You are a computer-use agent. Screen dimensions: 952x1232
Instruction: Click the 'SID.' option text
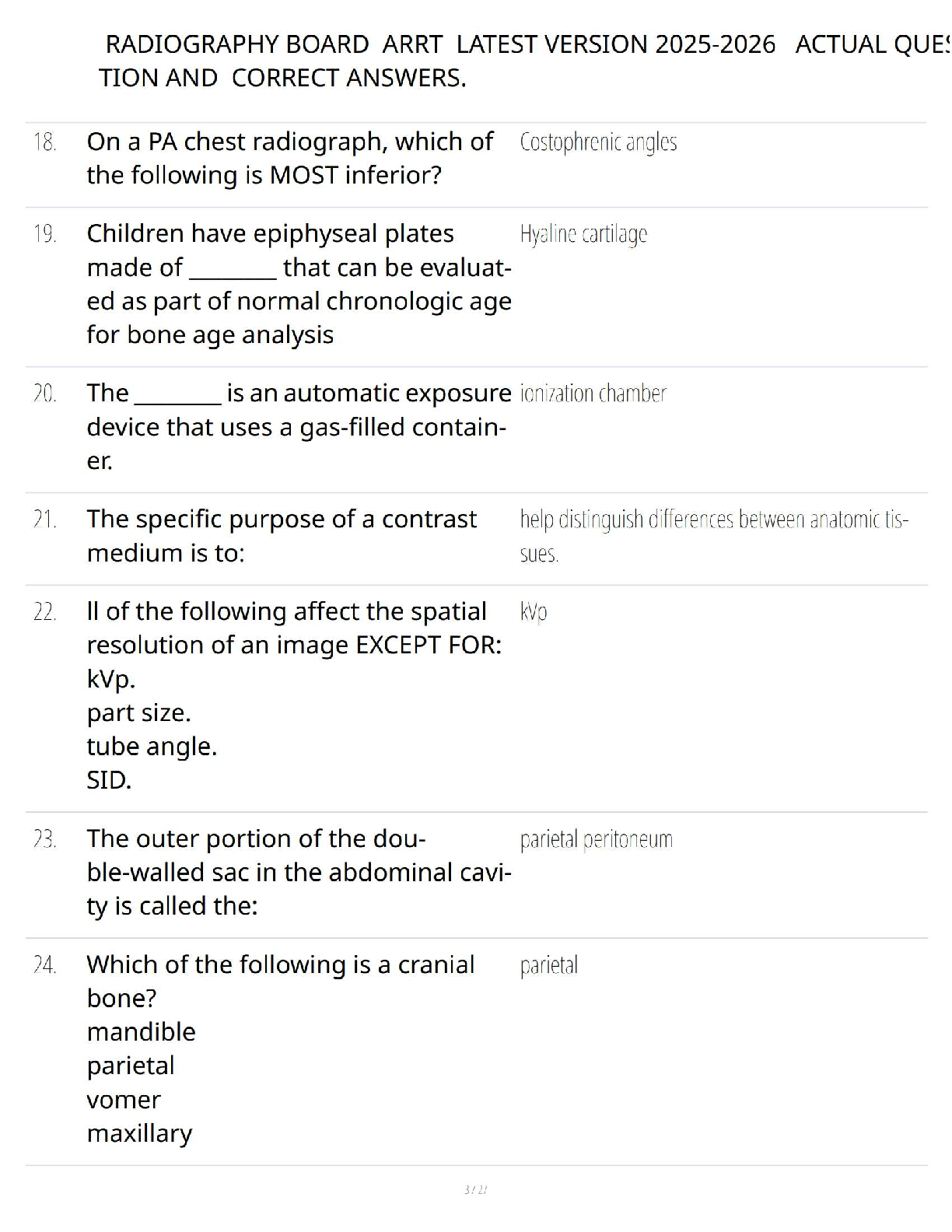point(109,780)
